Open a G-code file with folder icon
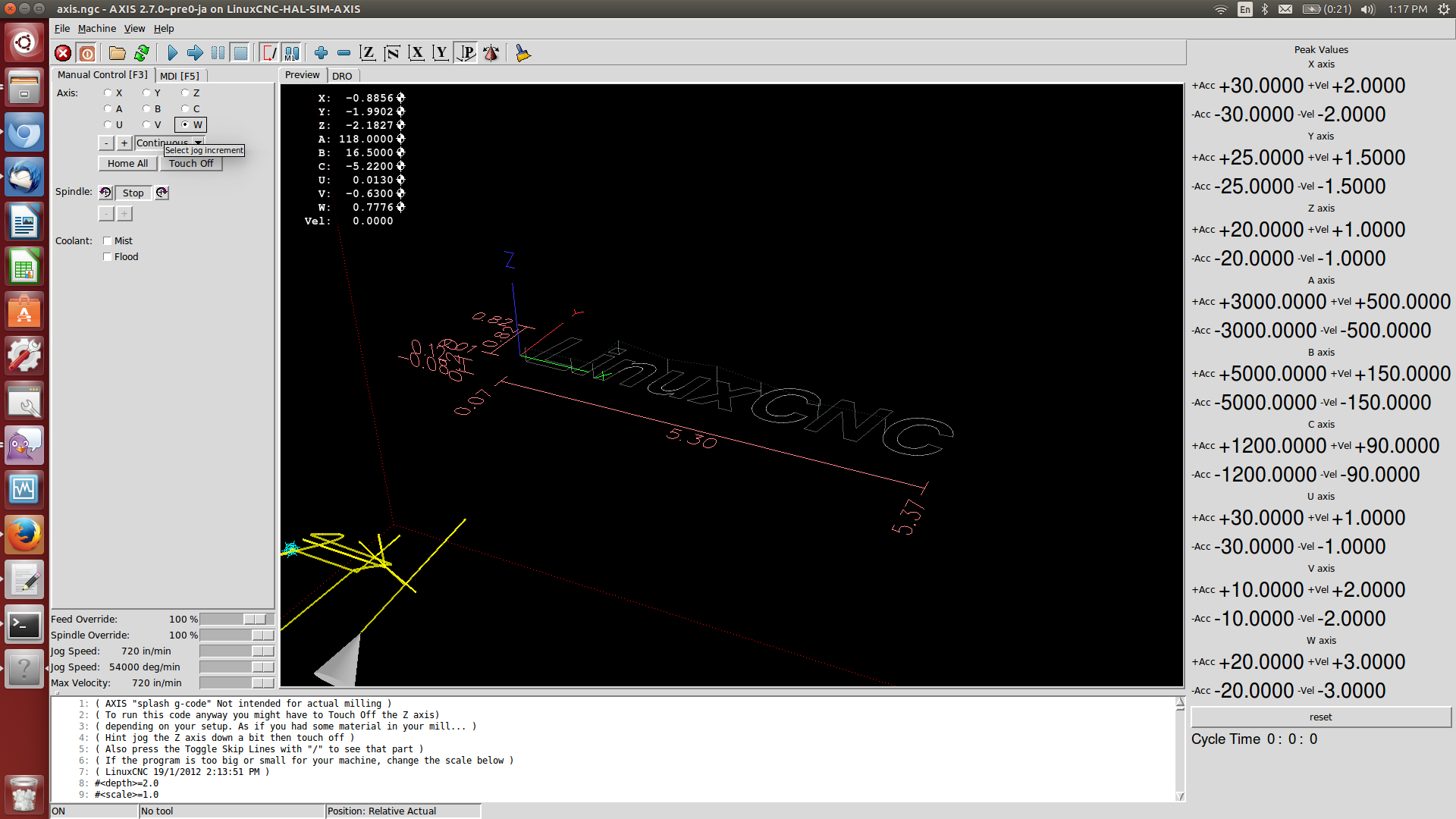 tap(117, 53)
